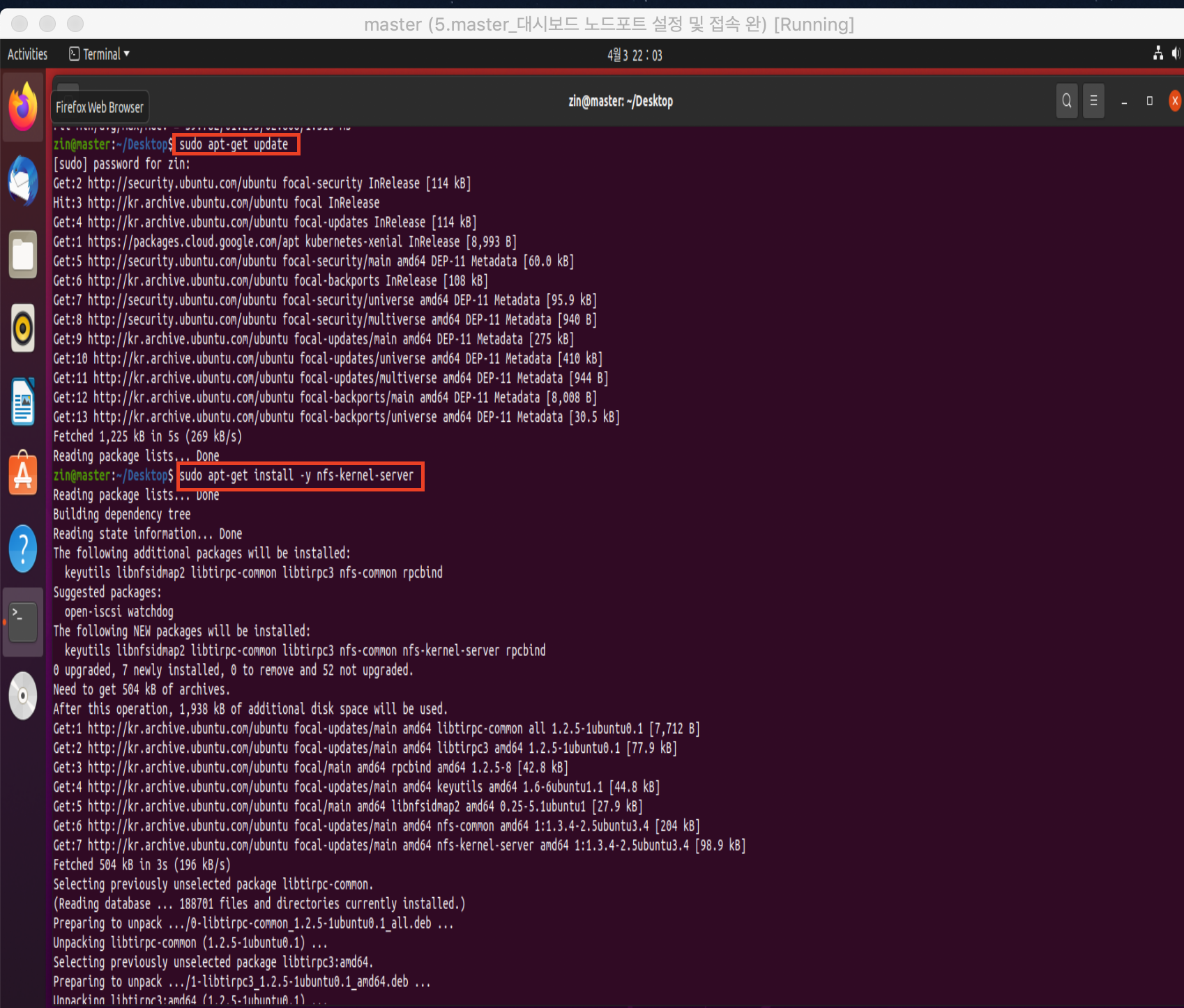Click 'Fetched 1,225 kB in 5s' line

147,436
